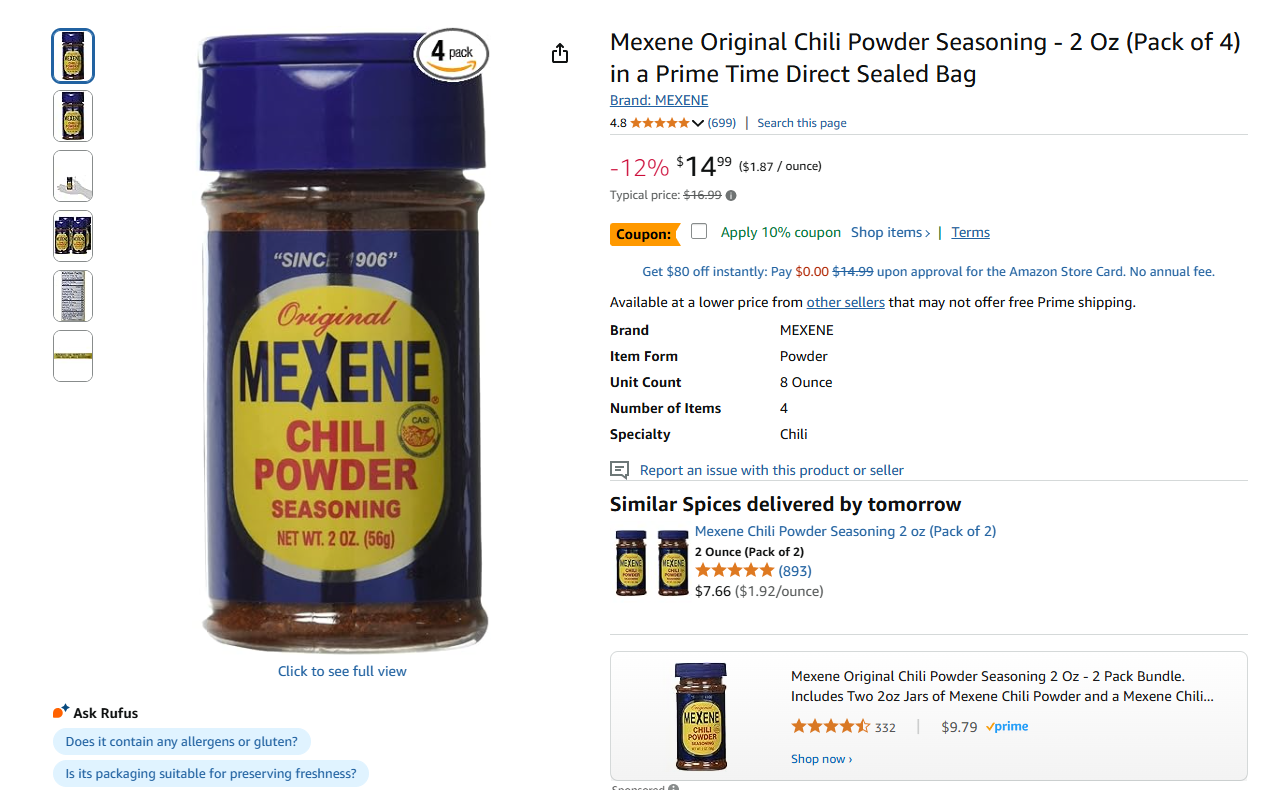This screenshot has height=790, width=1262.
Task: Select the nutrition facts label thumbnail
Action: tap(73, 296)
